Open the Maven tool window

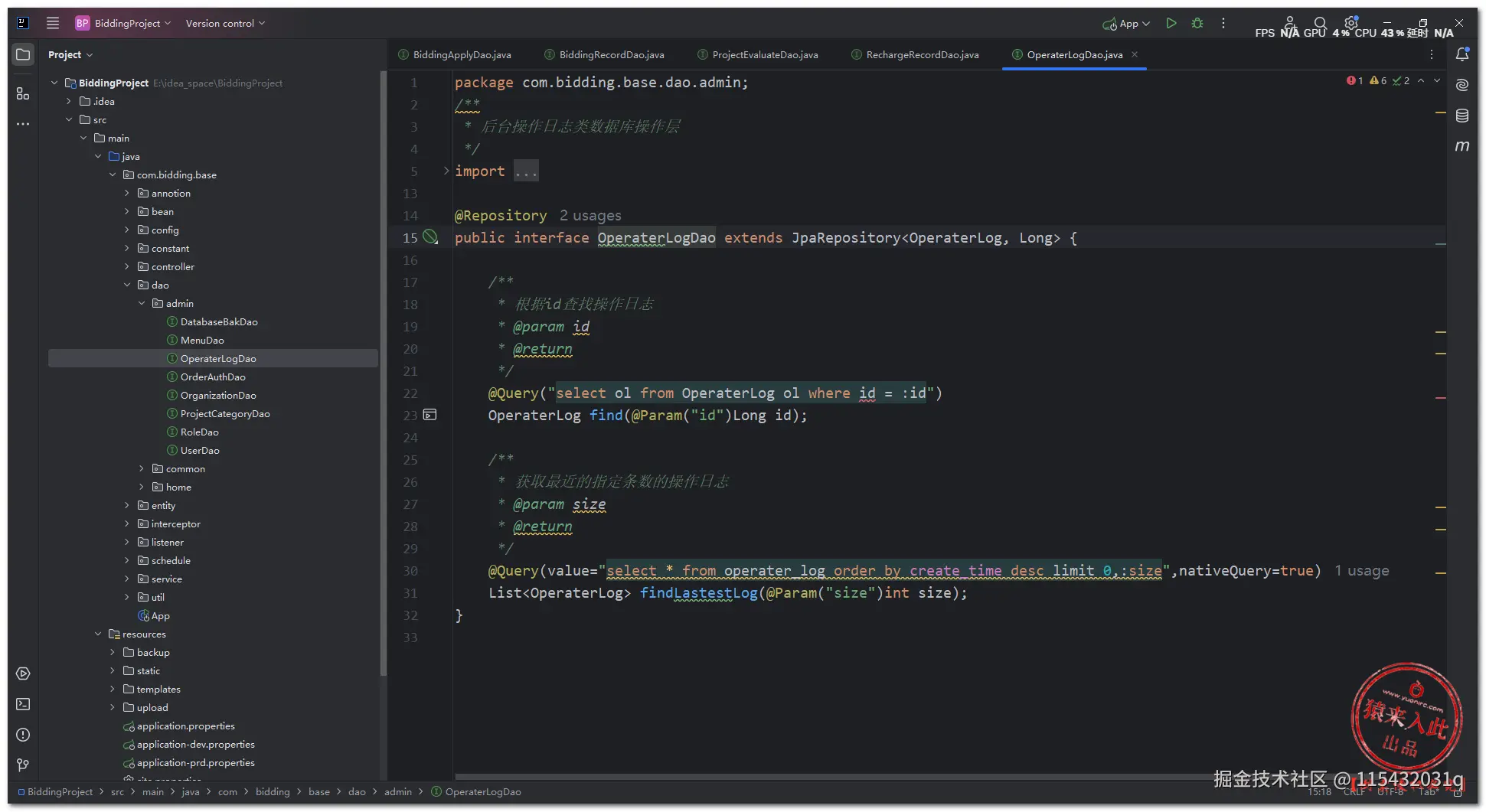(x=1462, y=145)
